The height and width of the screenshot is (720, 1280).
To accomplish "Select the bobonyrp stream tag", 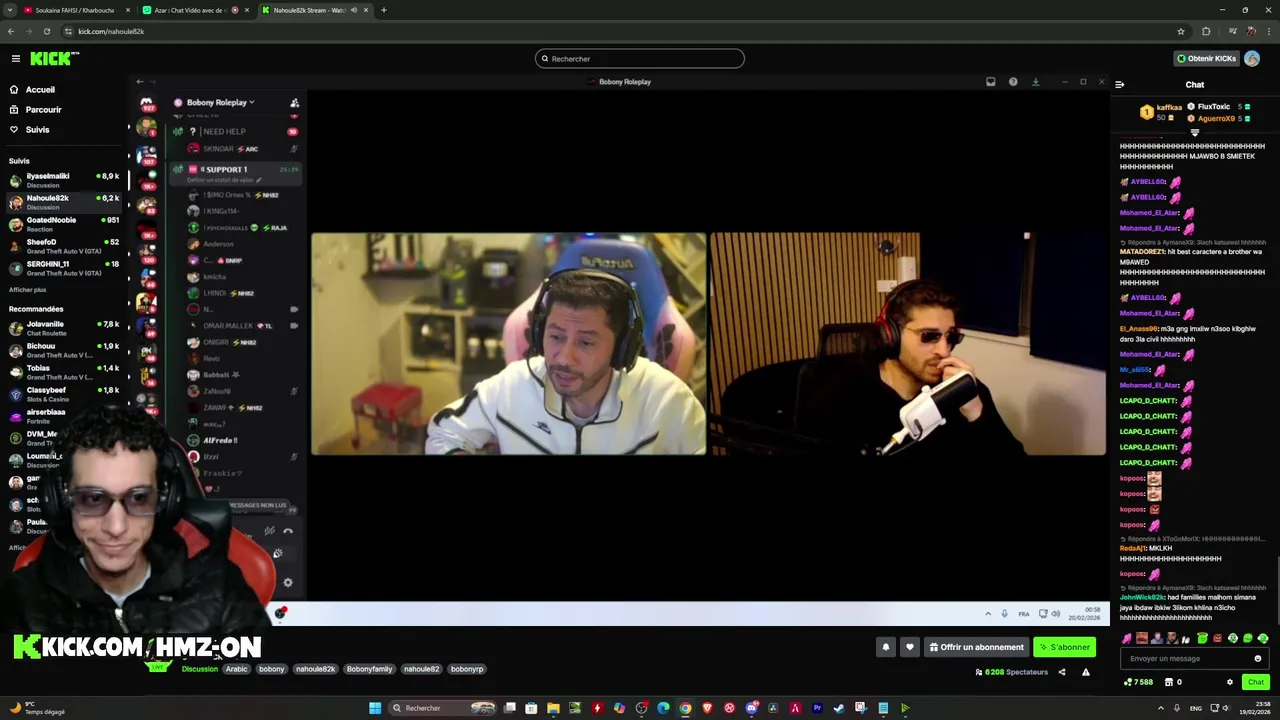I will pyautogui.click(x=467, y=669).
